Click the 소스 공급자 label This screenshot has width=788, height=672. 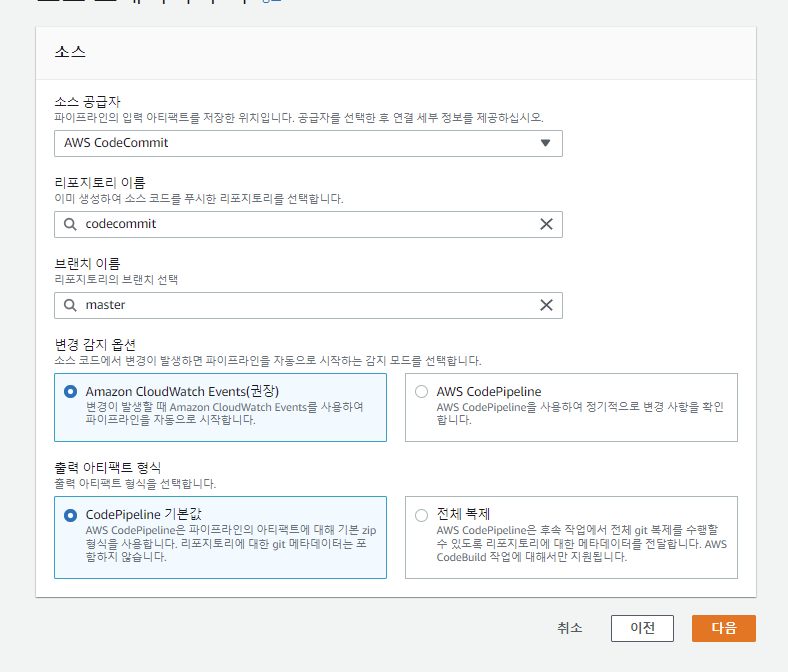[x=87, y=102]
